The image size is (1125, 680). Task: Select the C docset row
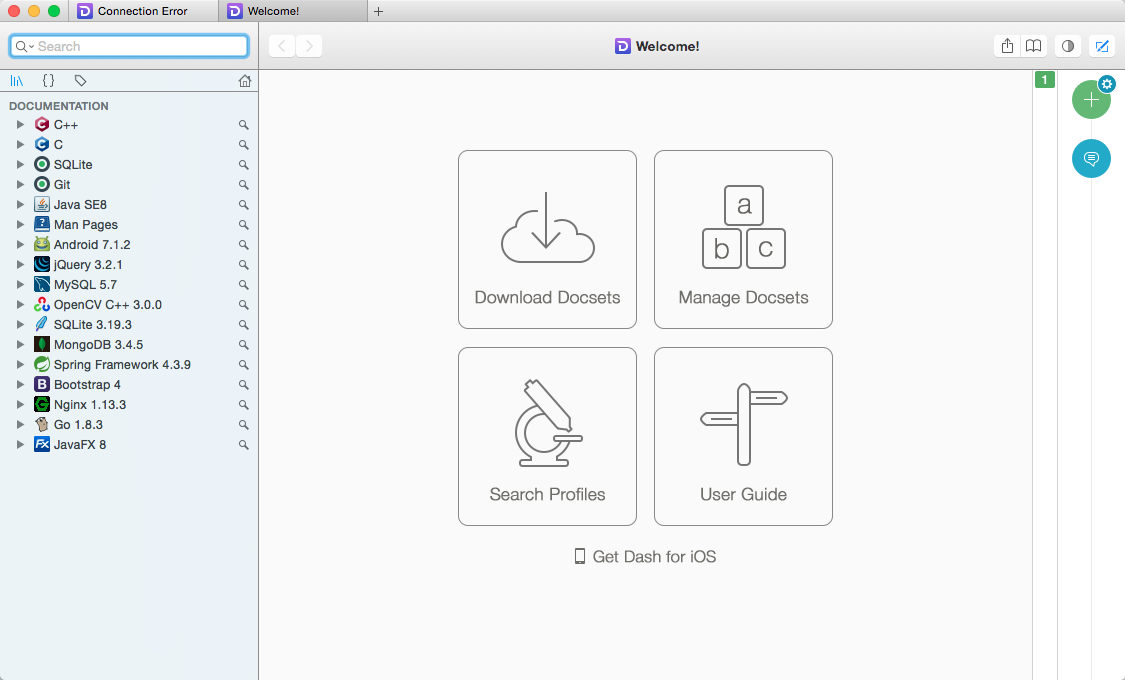[129, 145]
